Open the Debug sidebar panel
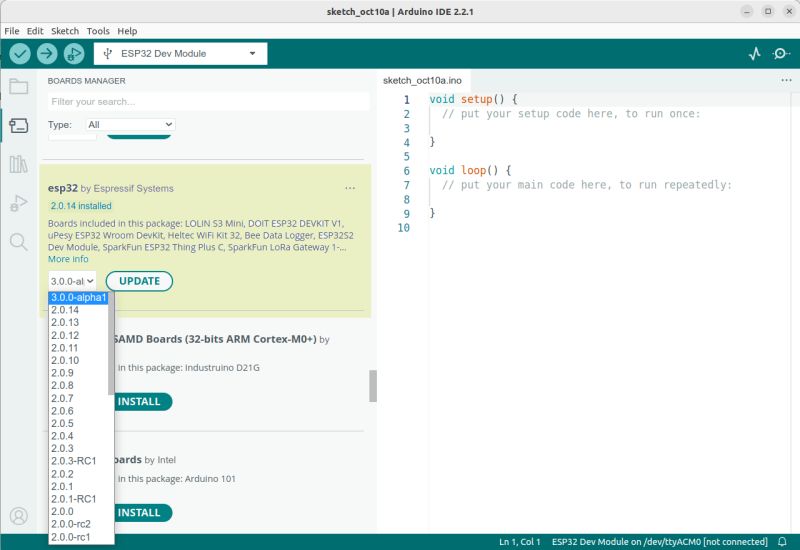The height and width of the screenshot is (550, 800). 18,203
